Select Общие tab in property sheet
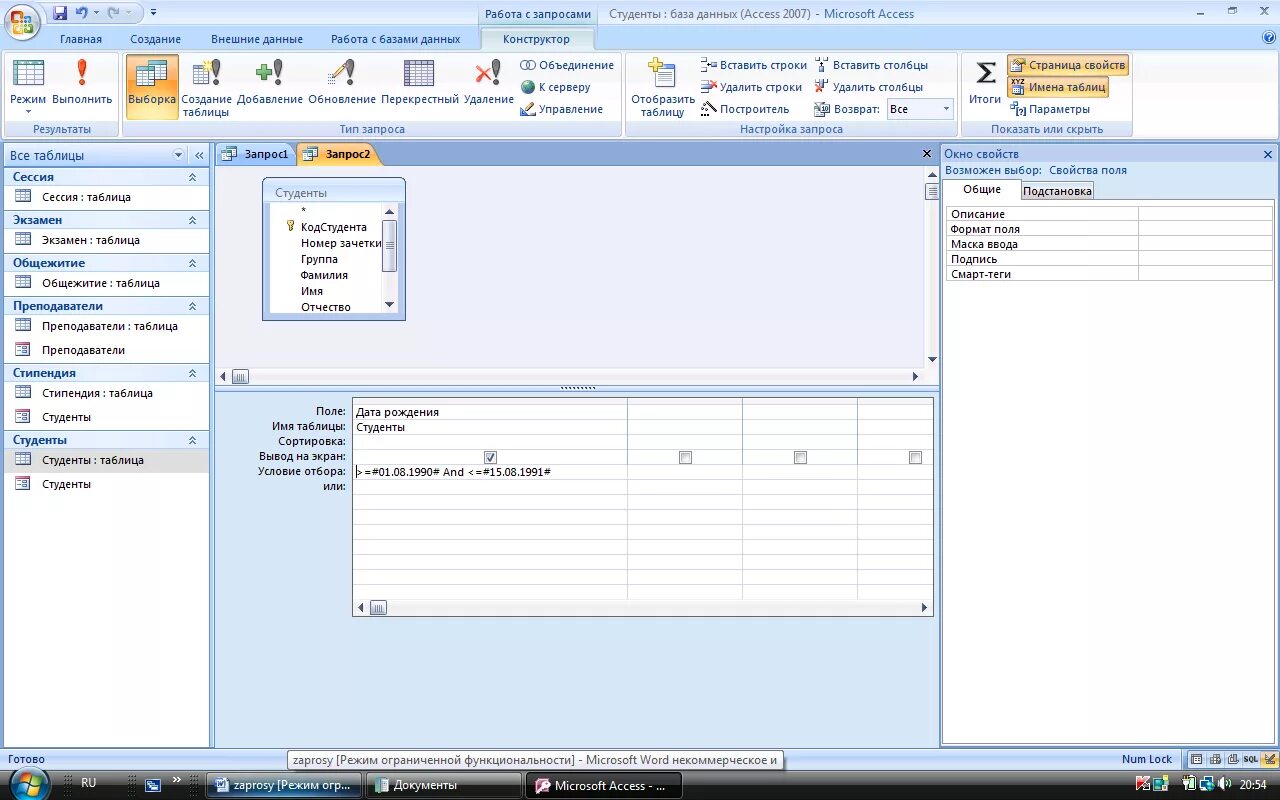 [x=982, y=189]
